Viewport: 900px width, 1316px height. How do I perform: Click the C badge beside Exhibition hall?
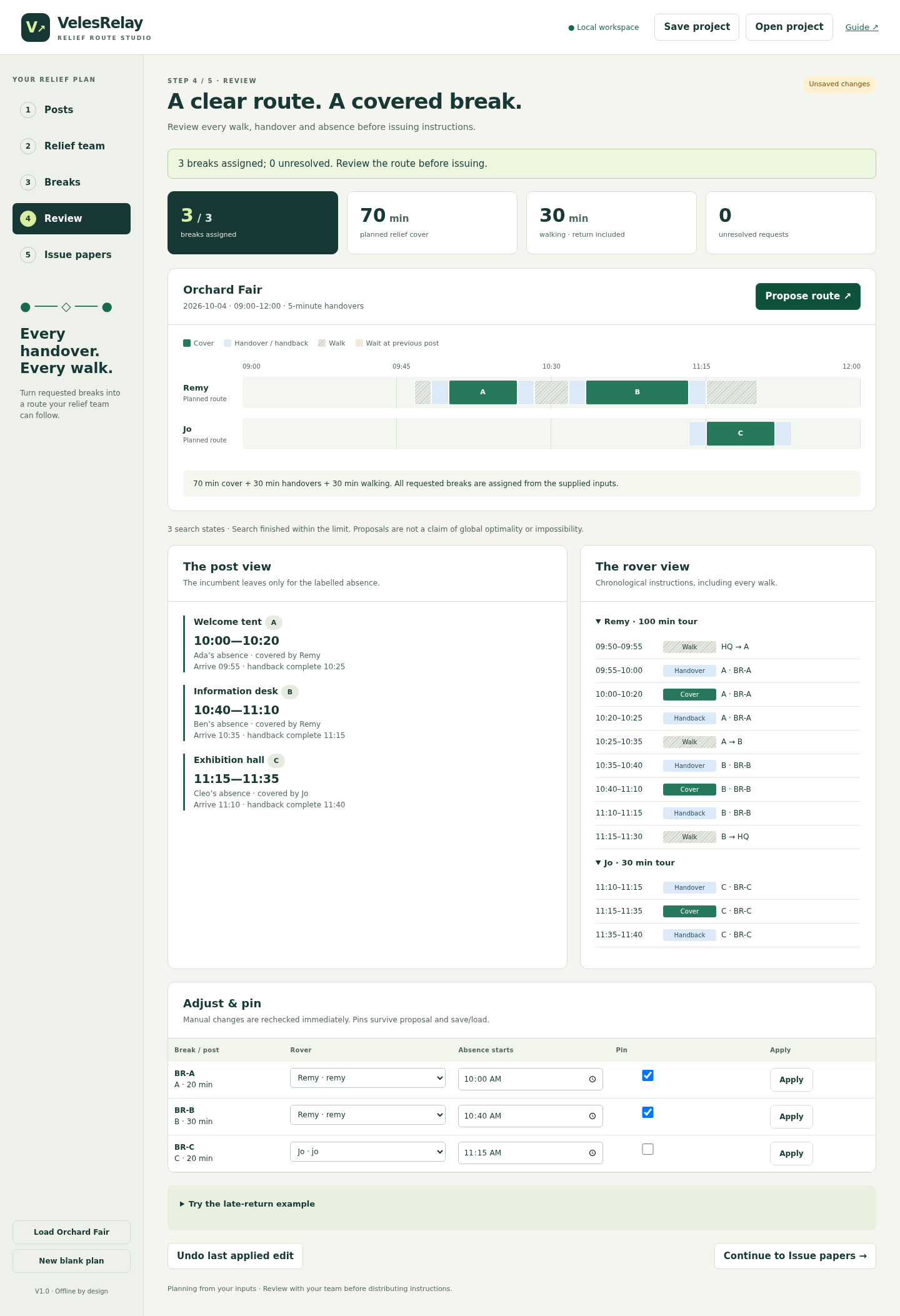pos(276,760)
